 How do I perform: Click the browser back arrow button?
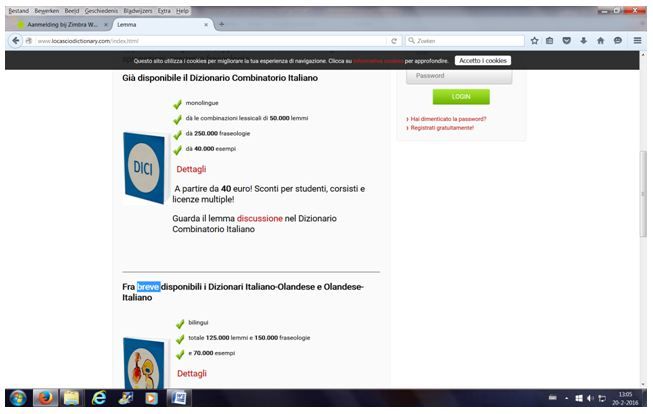click(15, 41)
